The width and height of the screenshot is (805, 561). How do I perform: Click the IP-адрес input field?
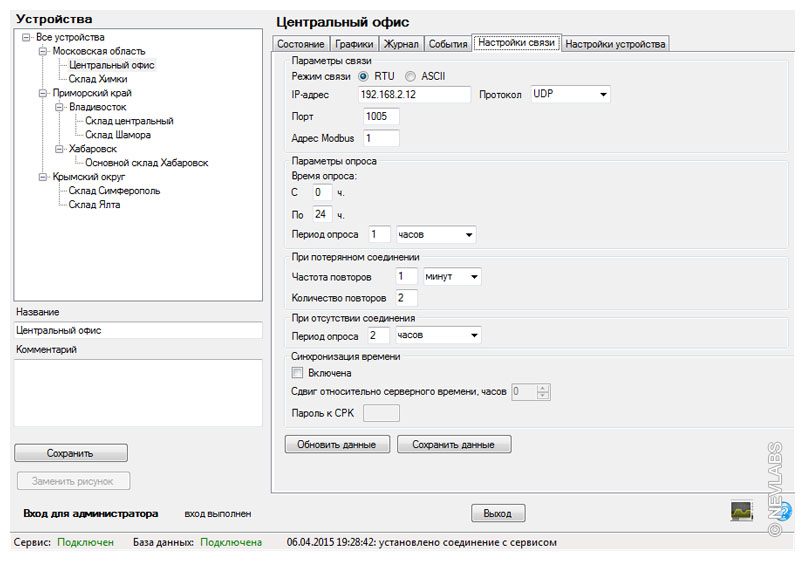point(413,94)
